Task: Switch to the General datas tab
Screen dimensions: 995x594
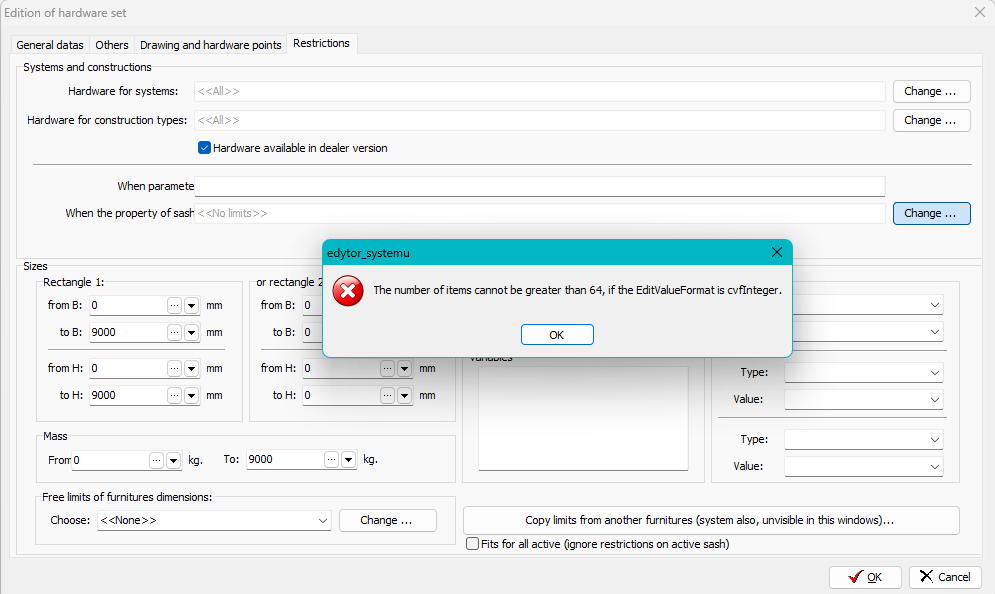Action: [x=50, y=45]
